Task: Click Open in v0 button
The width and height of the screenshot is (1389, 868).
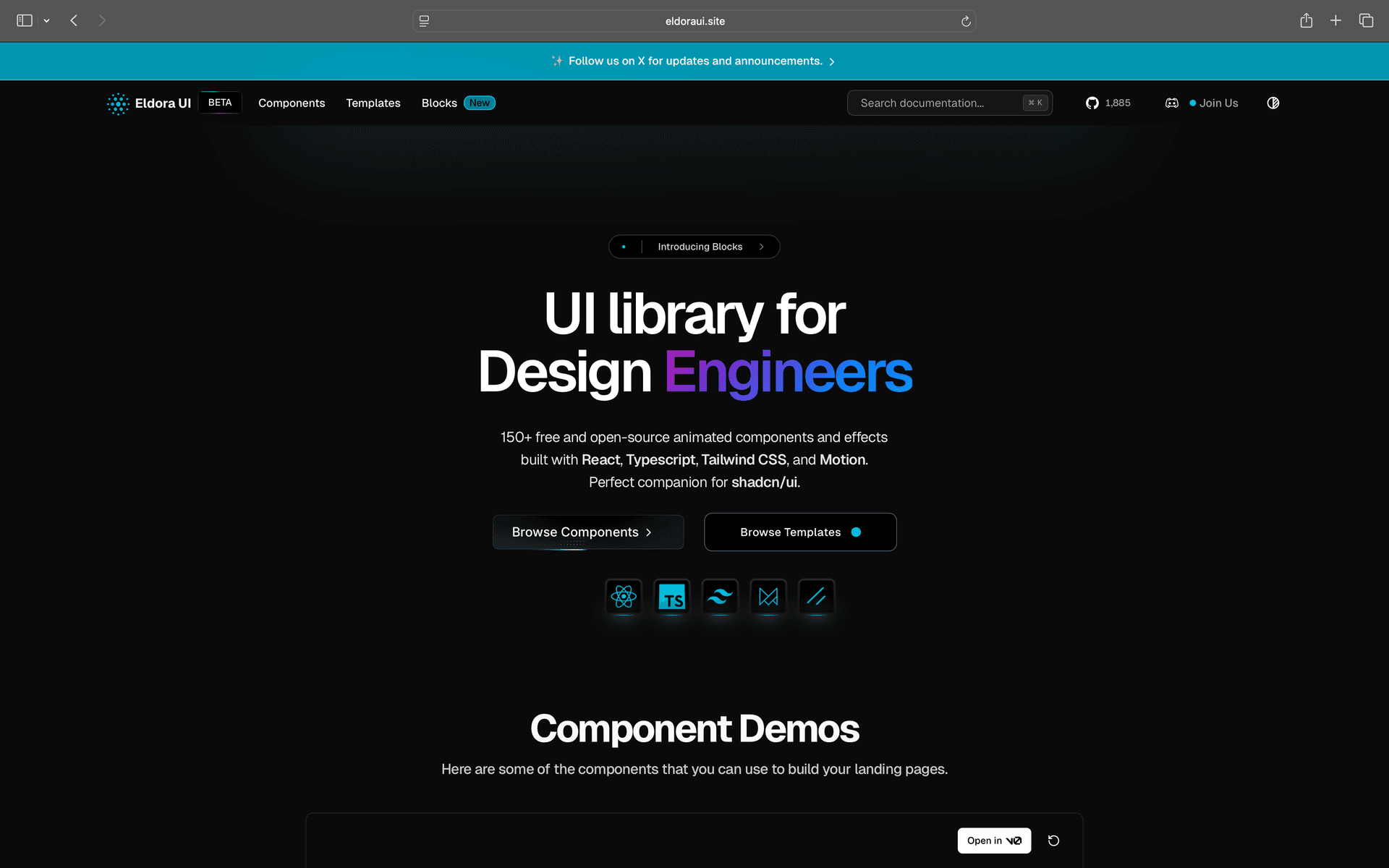Action: click(x=994, y=841)
